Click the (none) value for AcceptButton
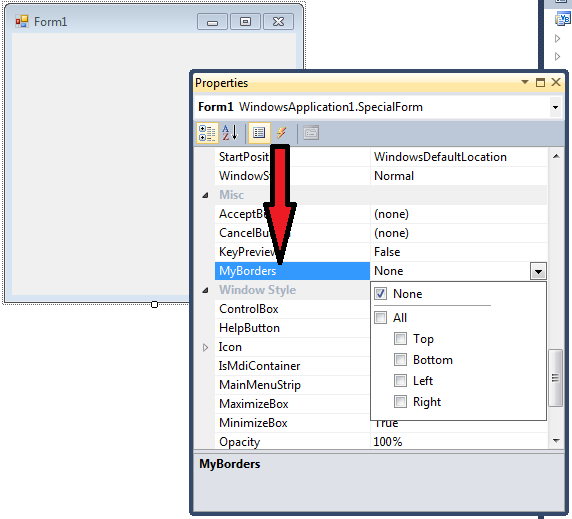This screenshot has height=519, width=572. (391, 214)
